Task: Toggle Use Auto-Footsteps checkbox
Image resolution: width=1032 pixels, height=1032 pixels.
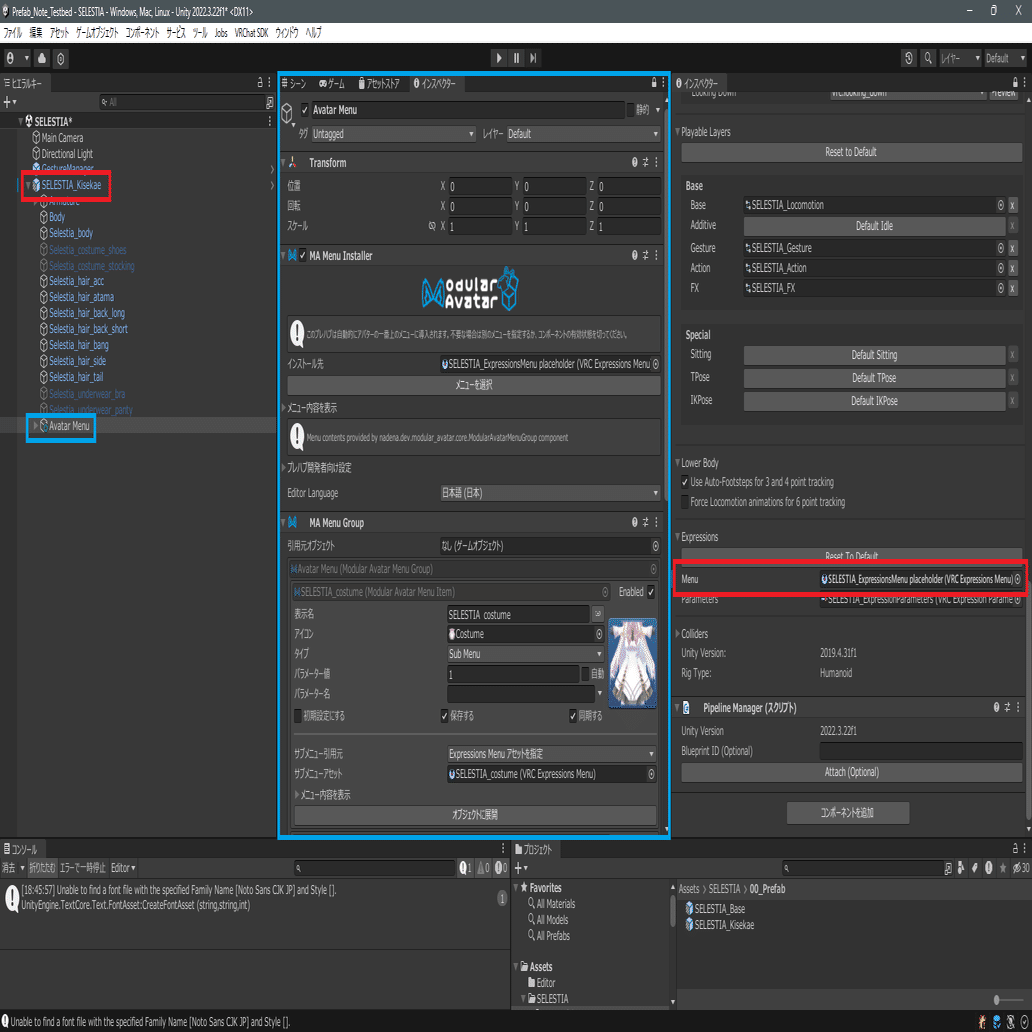Action: (x=685, y=482)
